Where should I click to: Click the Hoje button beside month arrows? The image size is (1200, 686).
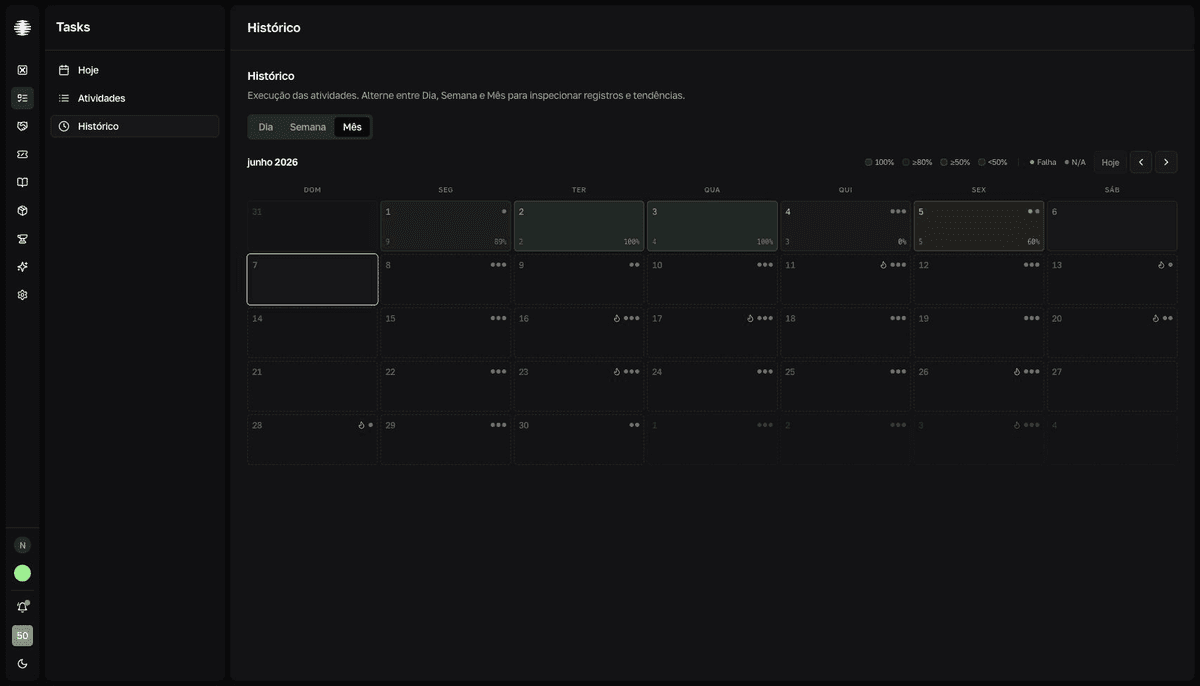[1110, 162]
